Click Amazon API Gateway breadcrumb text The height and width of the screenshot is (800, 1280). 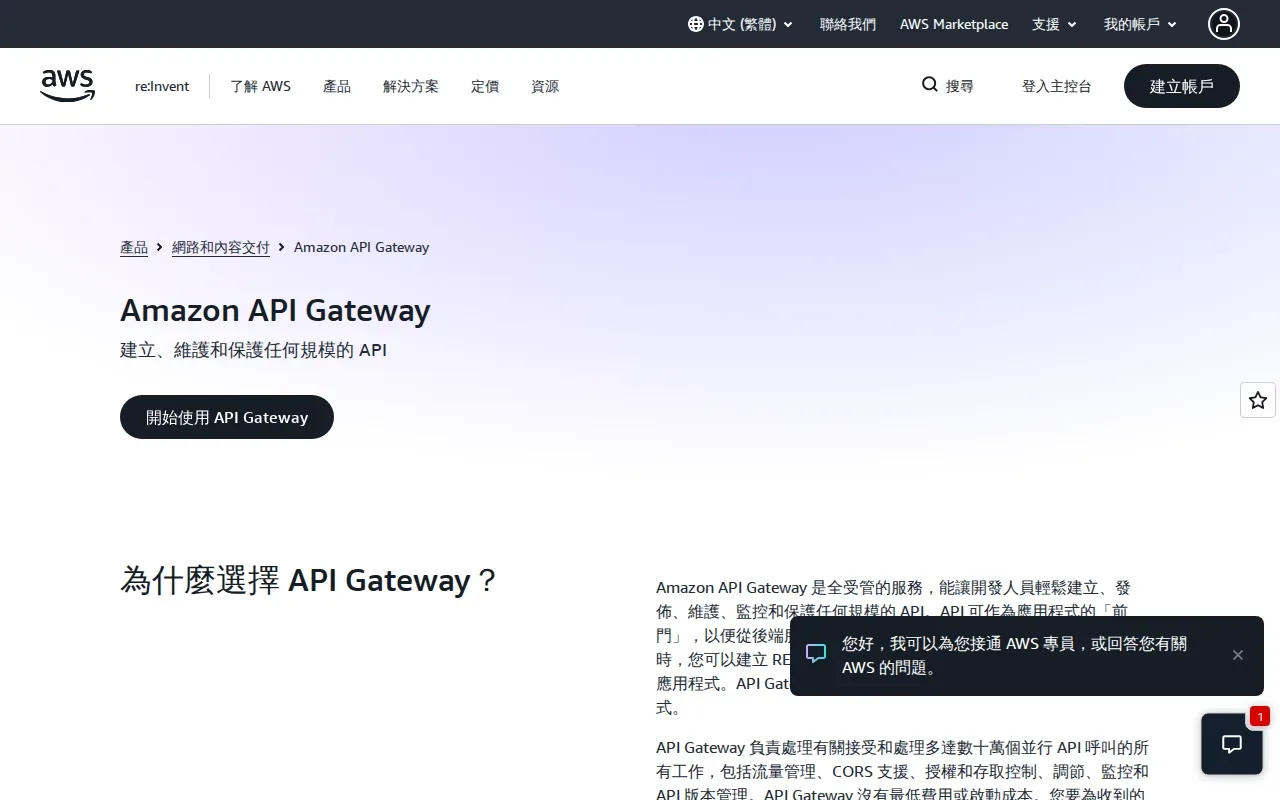click(361, 247)
